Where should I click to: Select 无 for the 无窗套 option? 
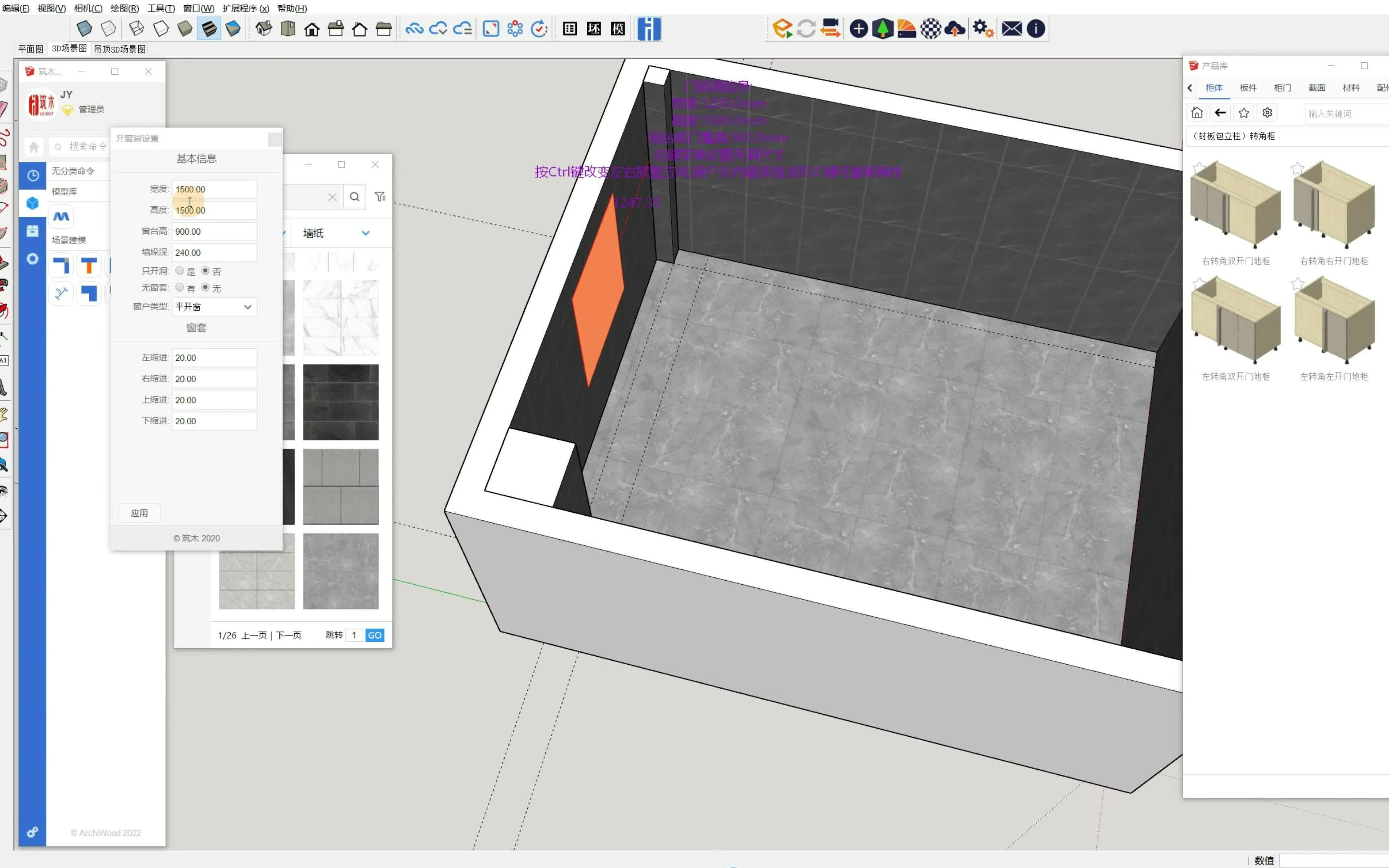point(205,287)
